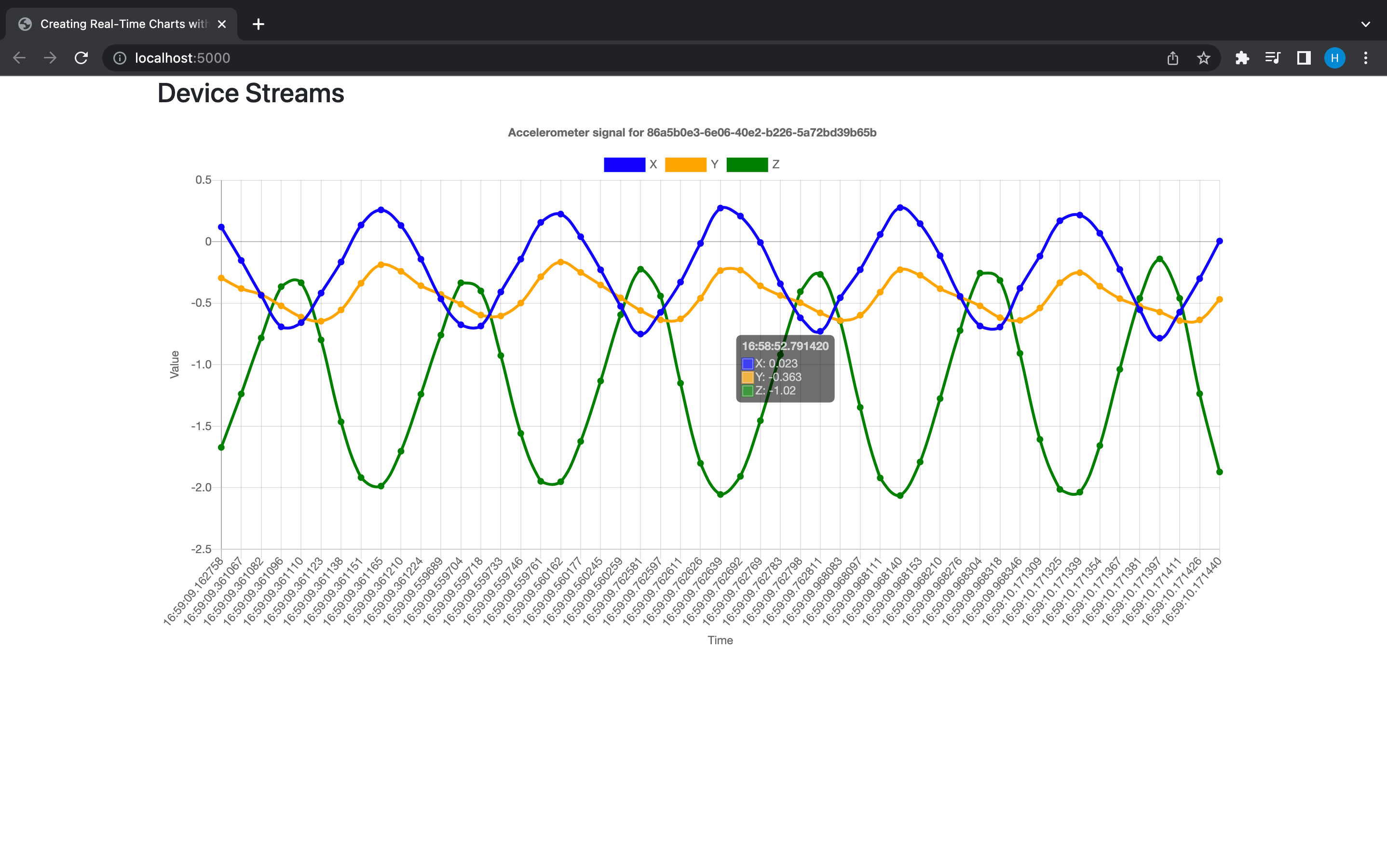The width and height of the screenshot is (1387, 868).
Task: Toggle Z dataset in chart legend
Action: 747,165
